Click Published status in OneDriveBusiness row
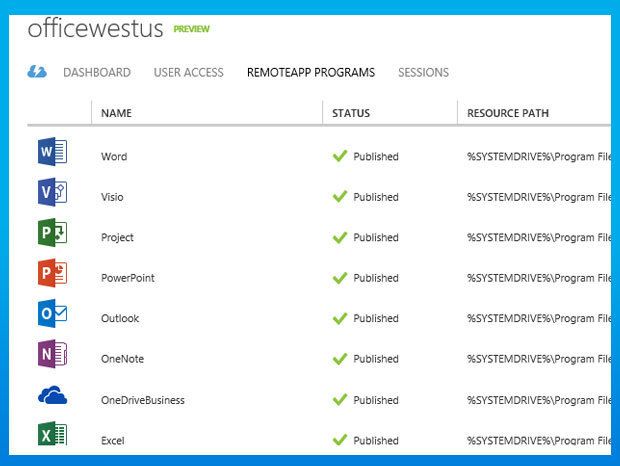The height and width of the screenshot is (466, 620). click(x=376, y=400)
